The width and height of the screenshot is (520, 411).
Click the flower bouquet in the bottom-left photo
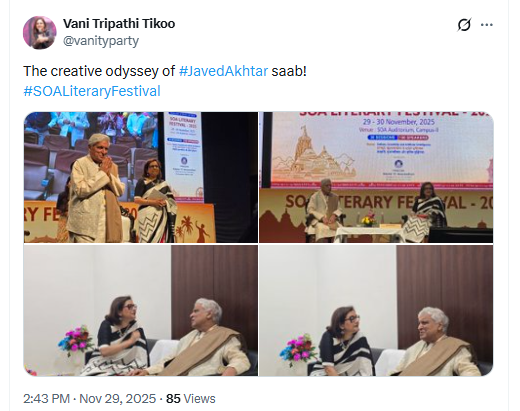point(76,341)
